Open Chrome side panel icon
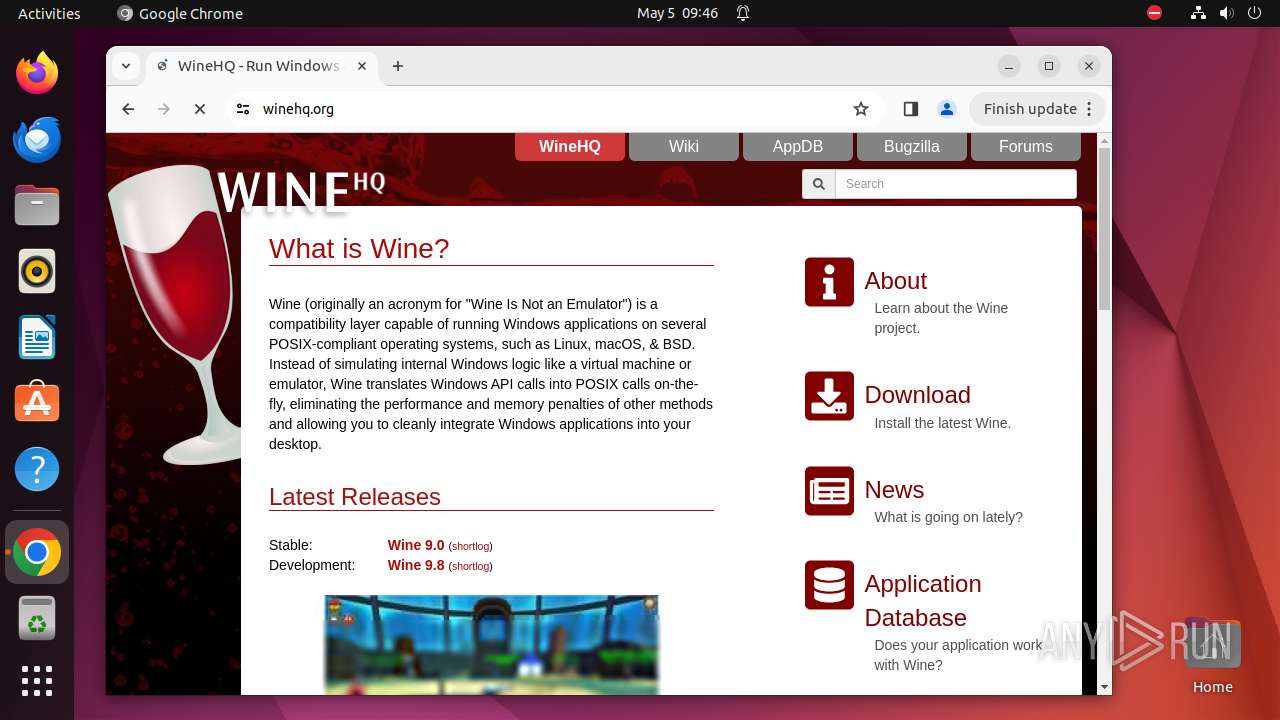This screenshot has width=1280, height=720. pyautogui.click(x=910, y=109)
